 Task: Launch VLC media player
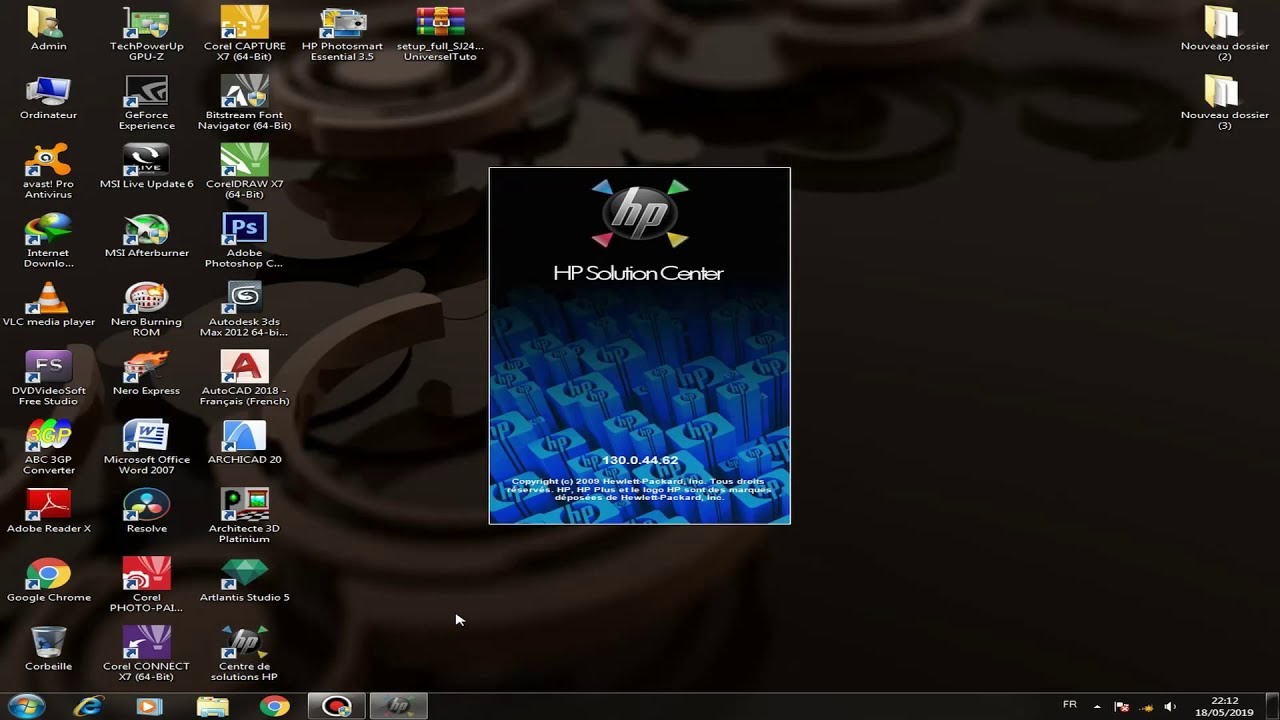(x=48, y=305)
